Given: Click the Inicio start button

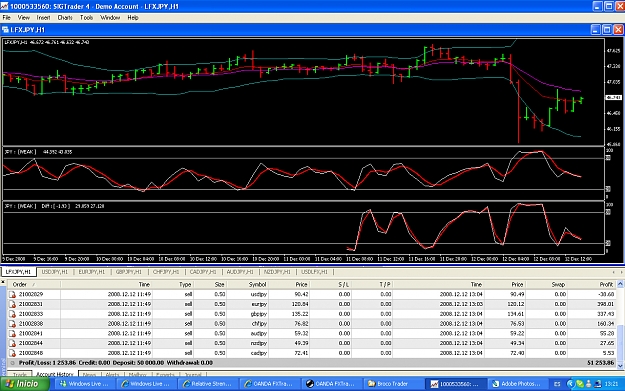Looking at the screenshot, I should [25, 384].
